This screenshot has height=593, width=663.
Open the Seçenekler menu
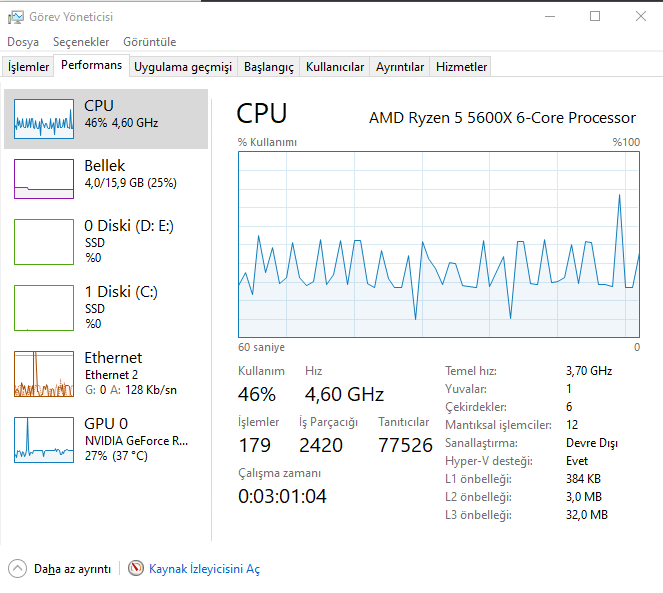(81, 42)
